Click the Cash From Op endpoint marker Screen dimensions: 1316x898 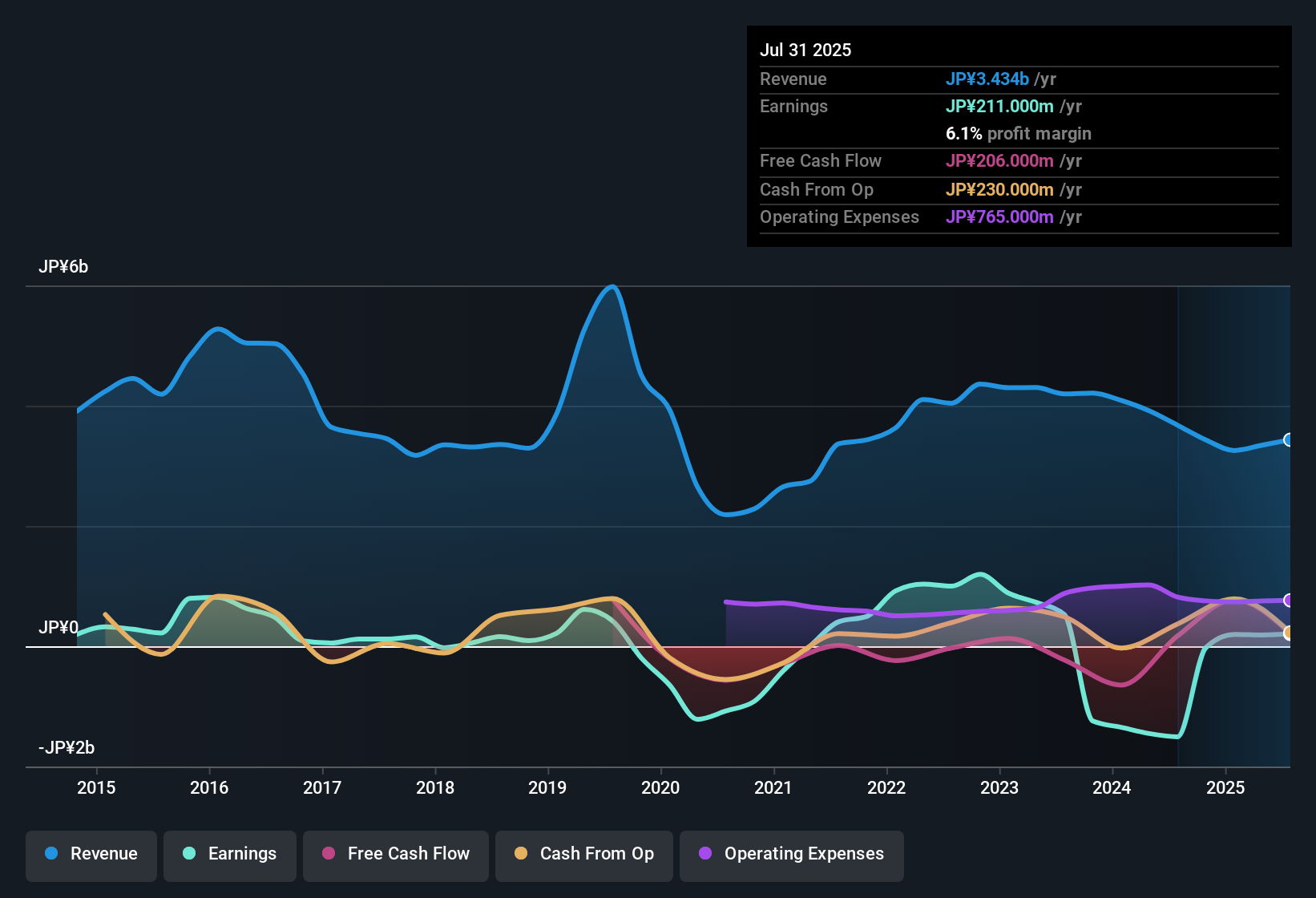coord(1289,633)
